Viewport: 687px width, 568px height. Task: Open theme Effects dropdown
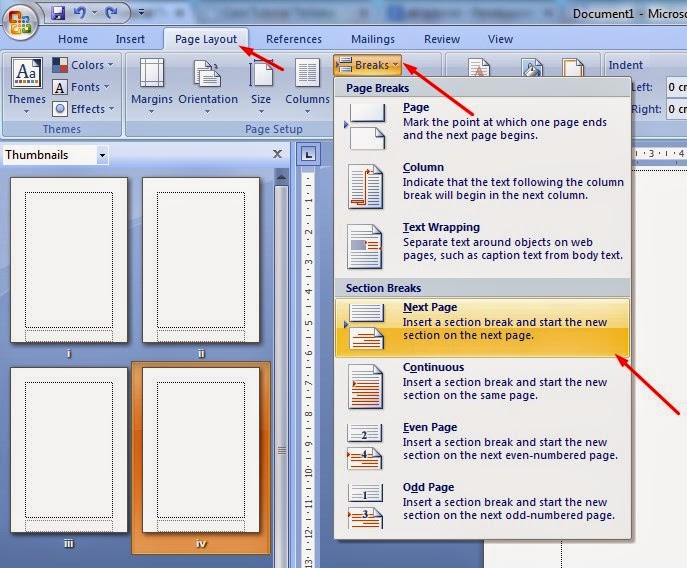83,109
